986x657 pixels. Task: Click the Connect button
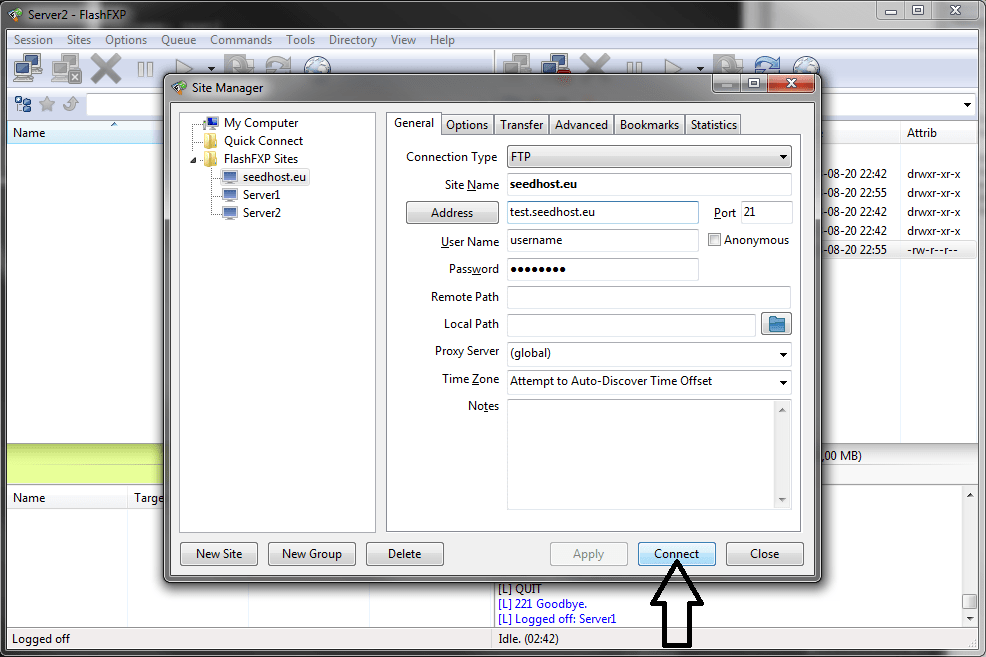(676, 554)
